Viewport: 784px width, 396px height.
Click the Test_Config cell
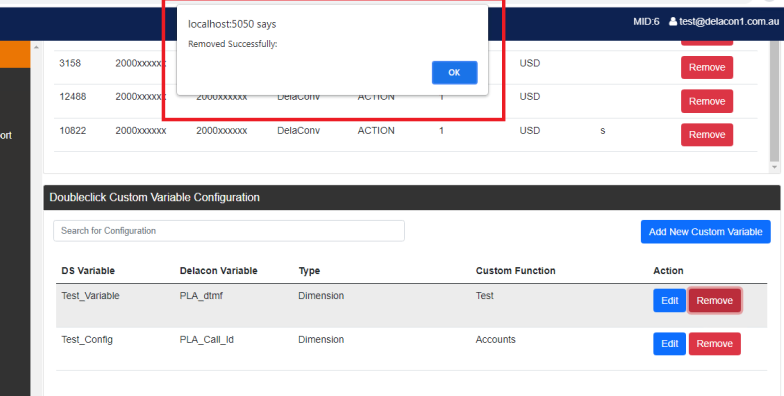(x=87, y=340)
